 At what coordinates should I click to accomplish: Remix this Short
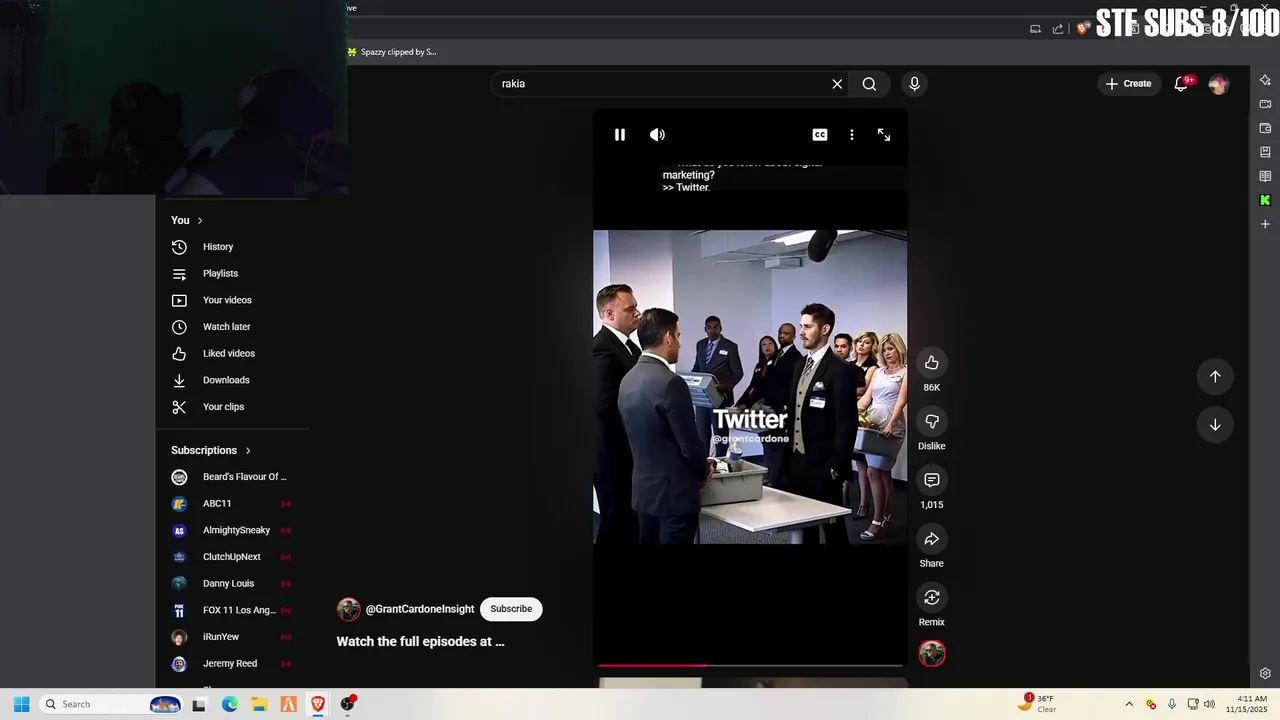[x=932, y=598]
